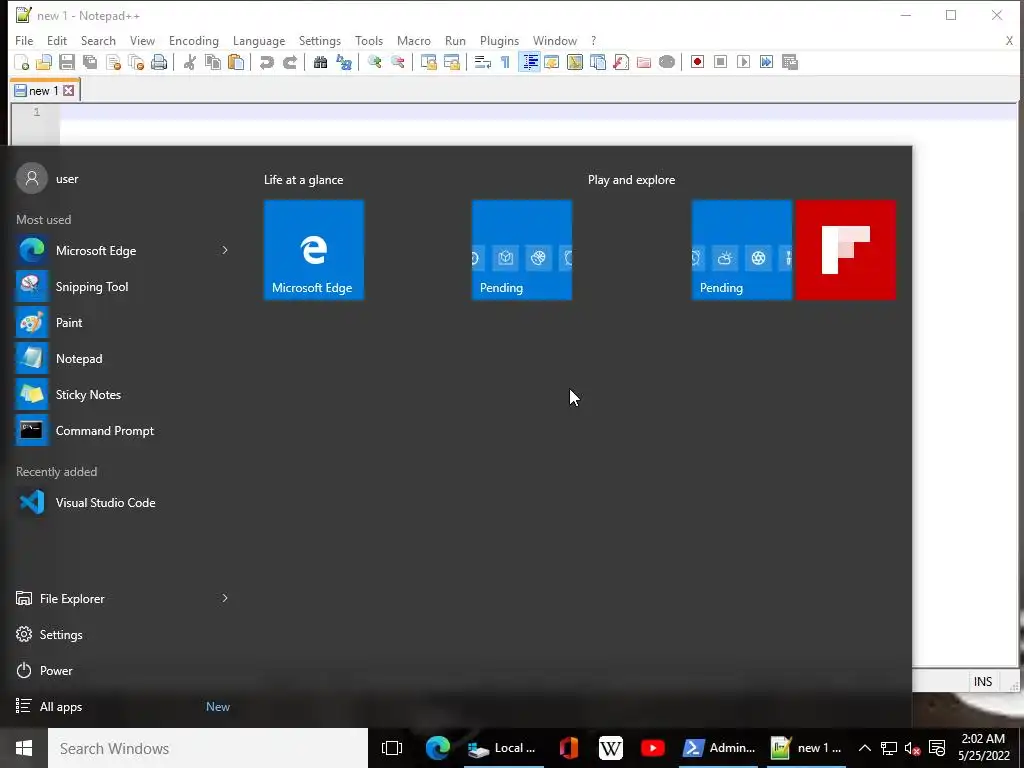This screenshot has height=768, width=1024.
Task: Click the Open file icon in Notepad++ toolbar
Action: (44, 62)
